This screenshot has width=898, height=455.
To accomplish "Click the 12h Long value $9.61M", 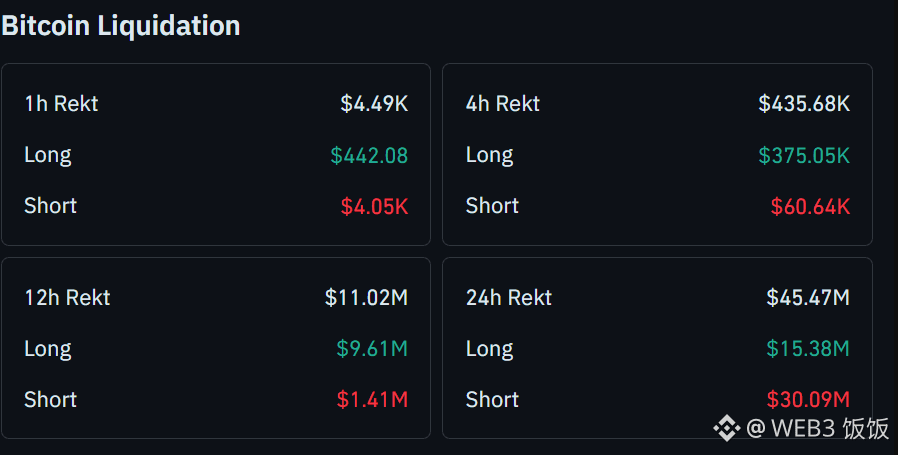I will point(372,348).
